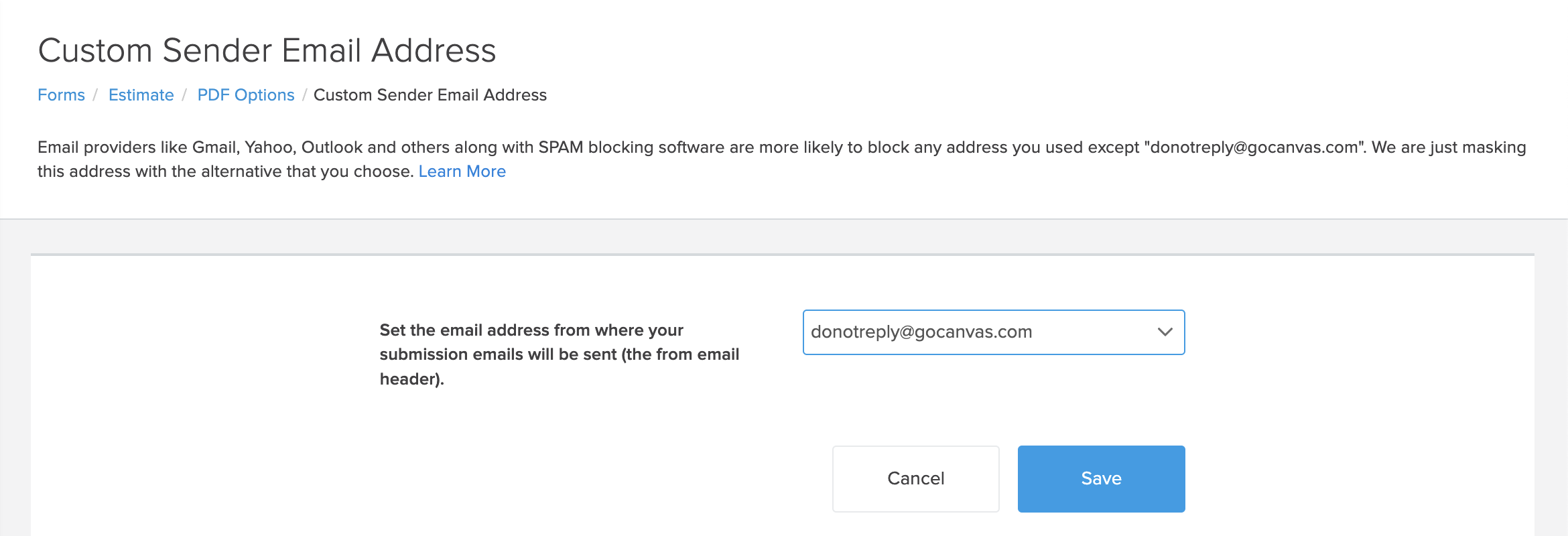Click the slash separator after Estimate
The width and height of the screenshot is (1568, 536).
click(x=184, y=95)
